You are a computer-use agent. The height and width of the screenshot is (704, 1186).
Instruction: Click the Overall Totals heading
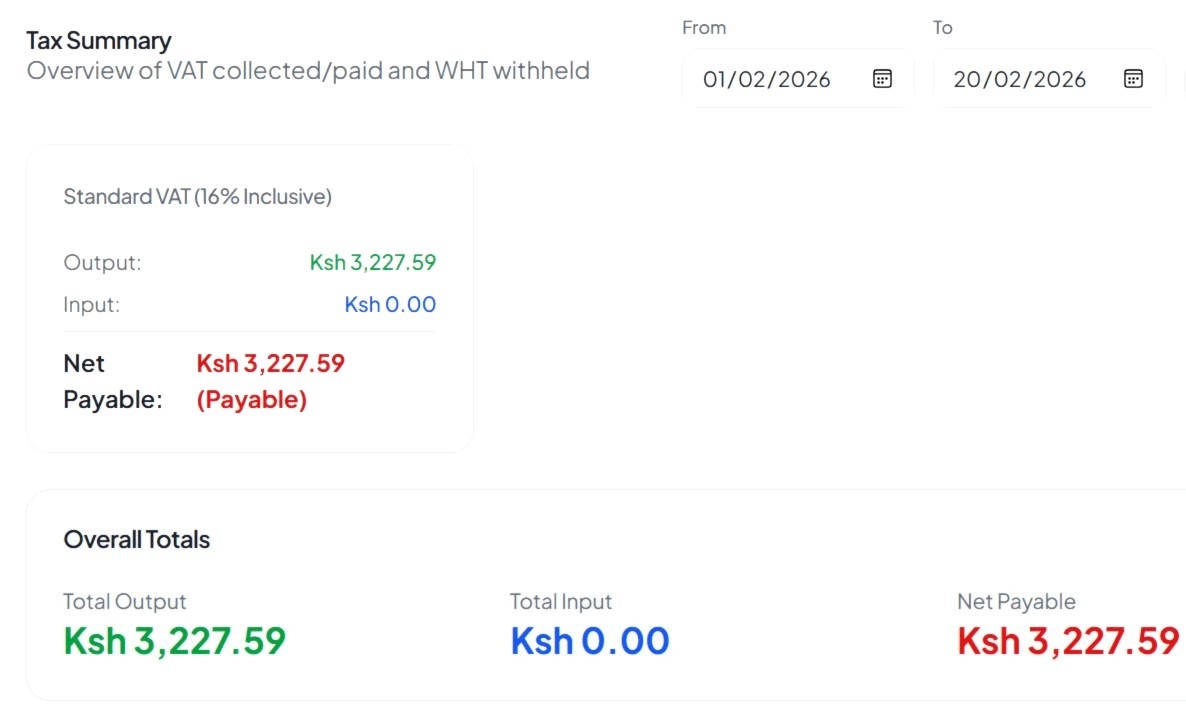136,539
